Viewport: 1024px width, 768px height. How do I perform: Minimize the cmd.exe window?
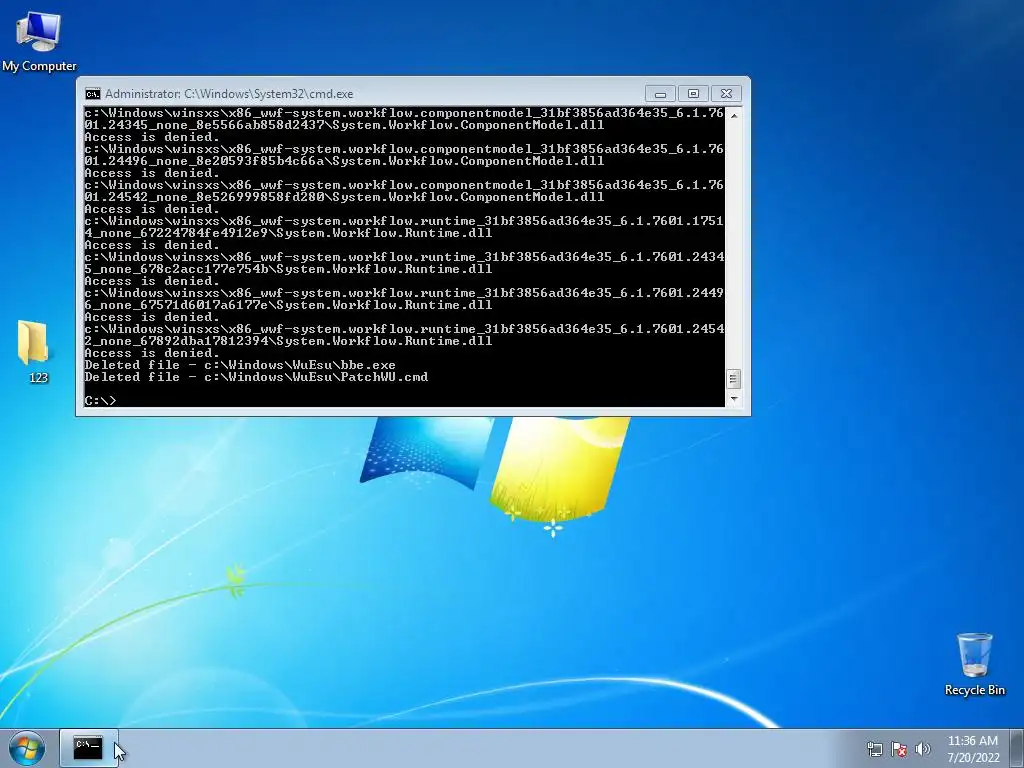click(660, 94)
